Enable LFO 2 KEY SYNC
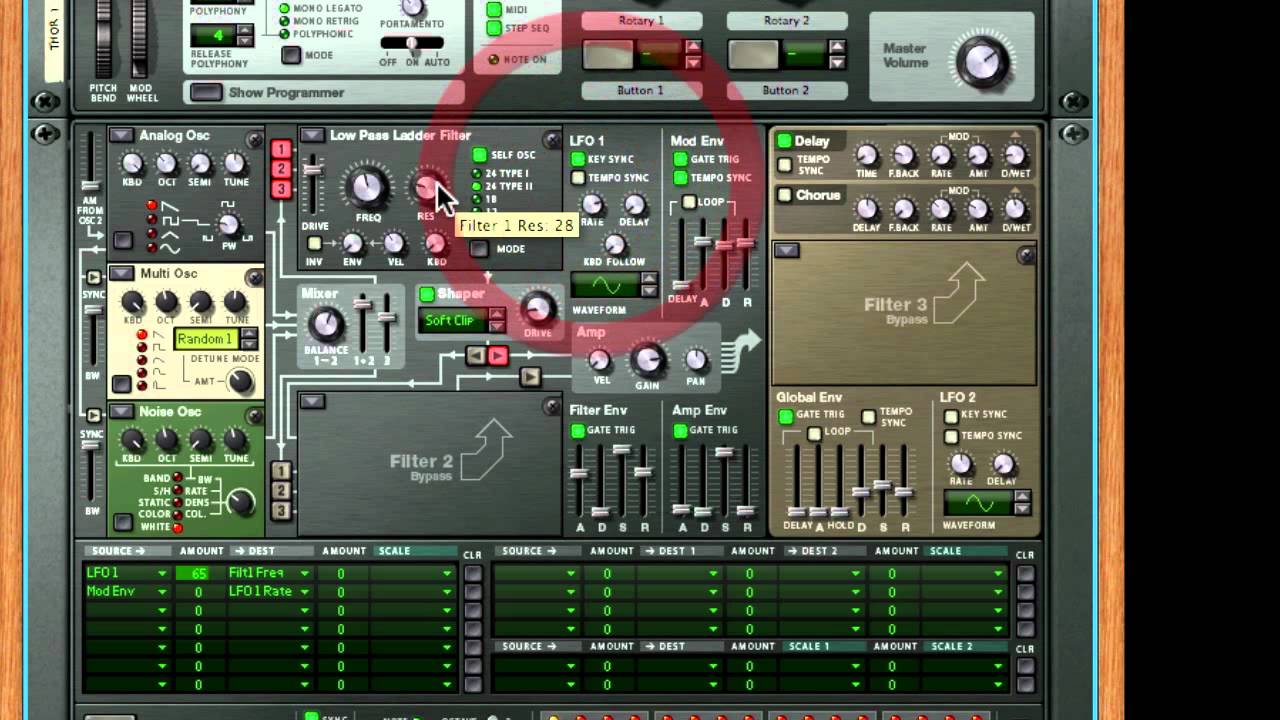Viewport: 1280px width, 720px height. [950, 415]
